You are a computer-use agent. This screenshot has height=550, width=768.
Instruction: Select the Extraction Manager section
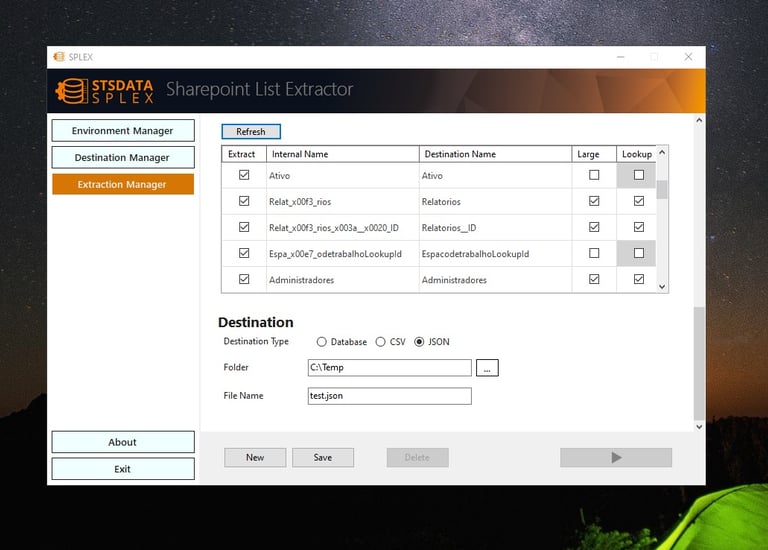[x=122, y=185]
